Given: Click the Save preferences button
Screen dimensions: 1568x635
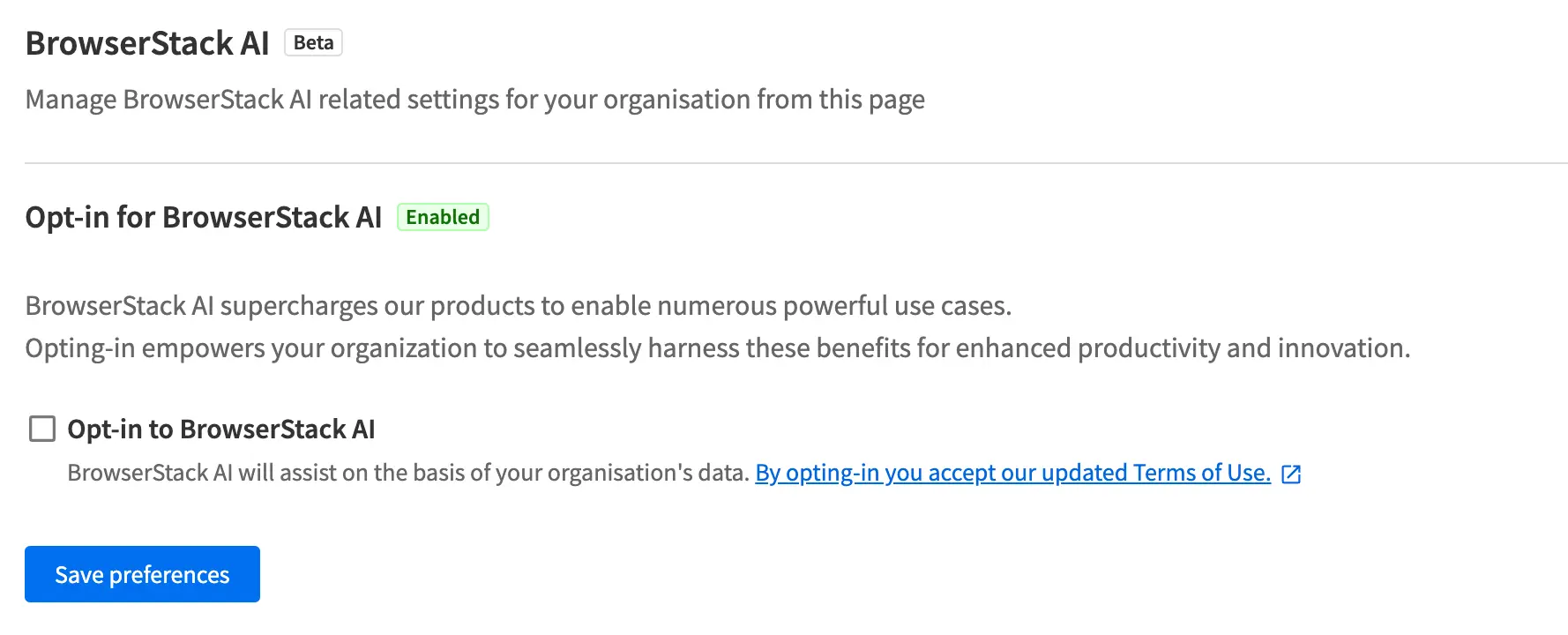Looking at the screenshot, I should pyautogui.click(x=142, y=574).
